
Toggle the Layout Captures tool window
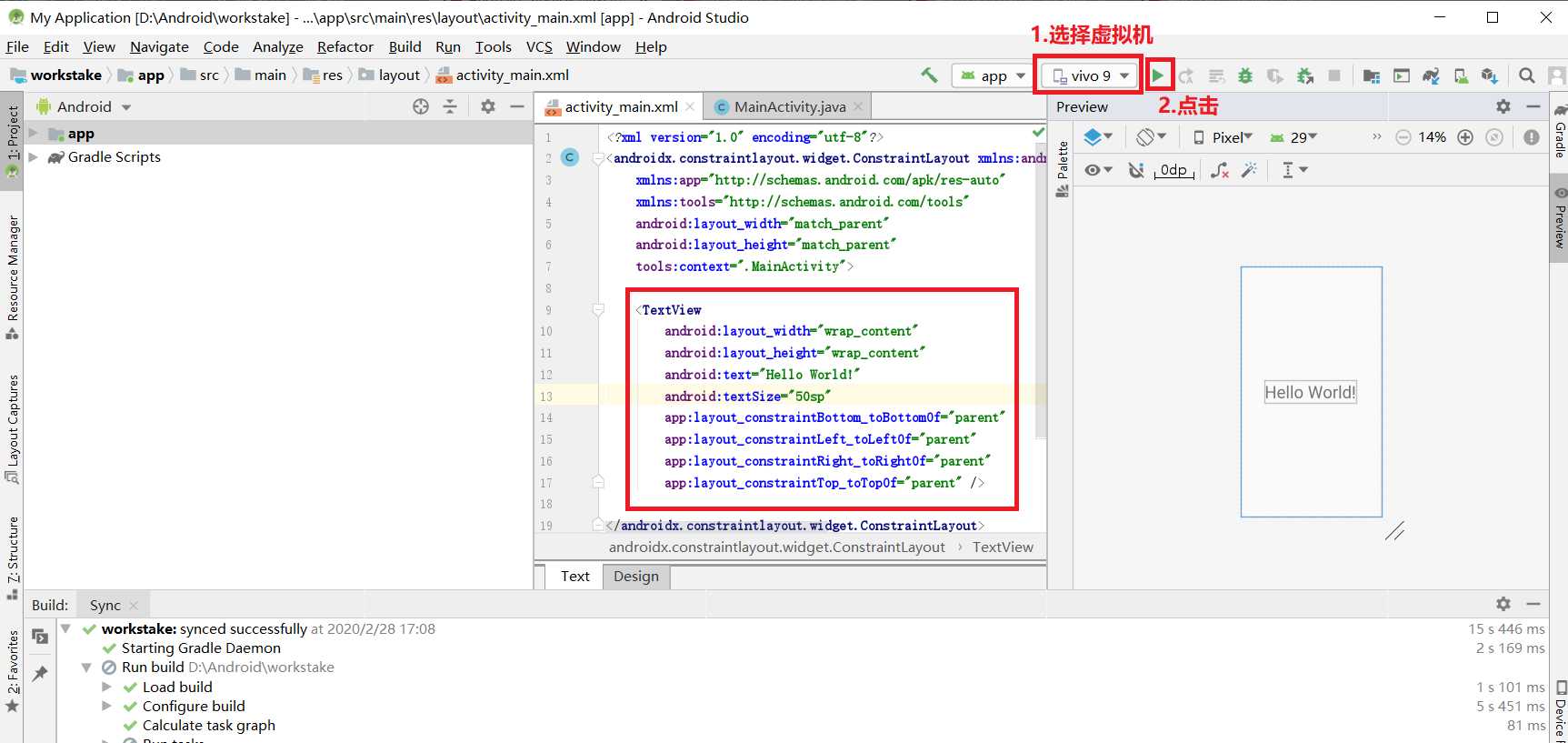(x=12, y=429)
